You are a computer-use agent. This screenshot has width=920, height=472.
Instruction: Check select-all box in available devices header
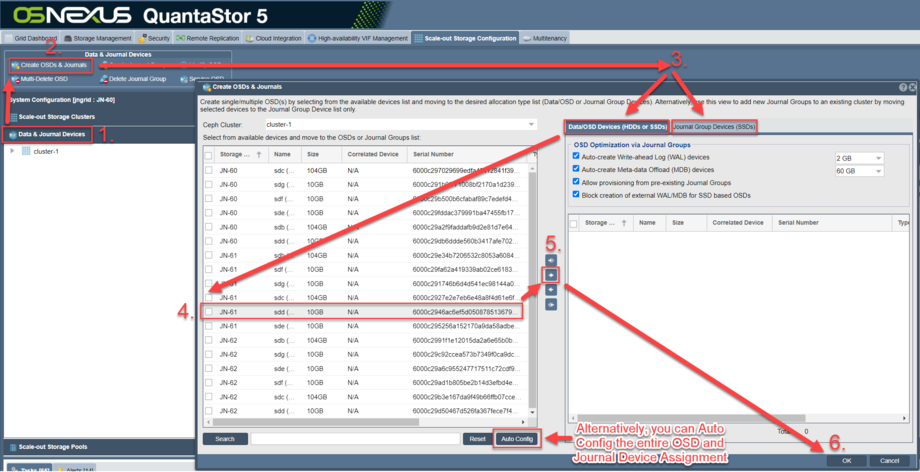click(x=208, y=155)
